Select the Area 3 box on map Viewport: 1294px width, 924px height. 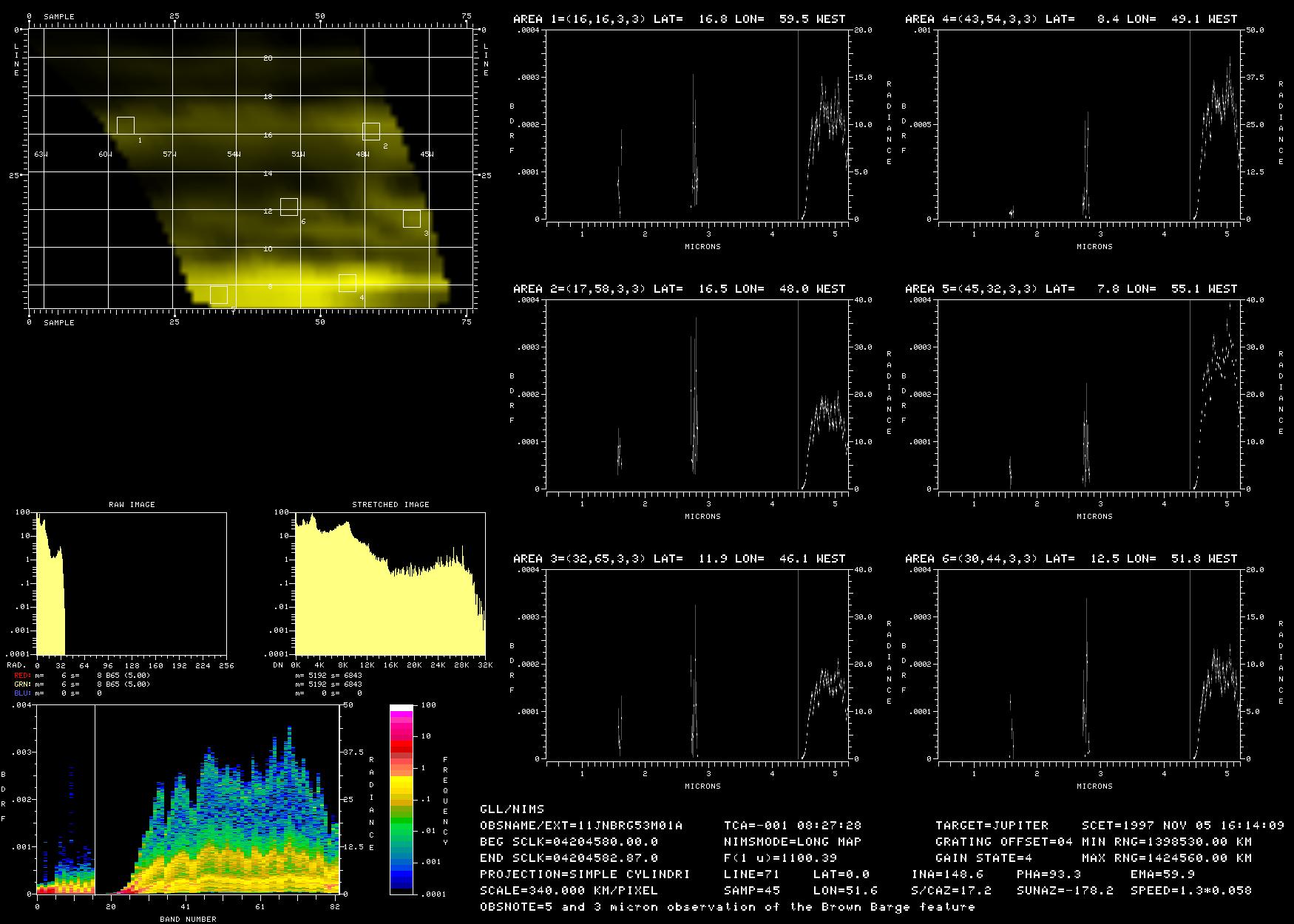(412, 219)
